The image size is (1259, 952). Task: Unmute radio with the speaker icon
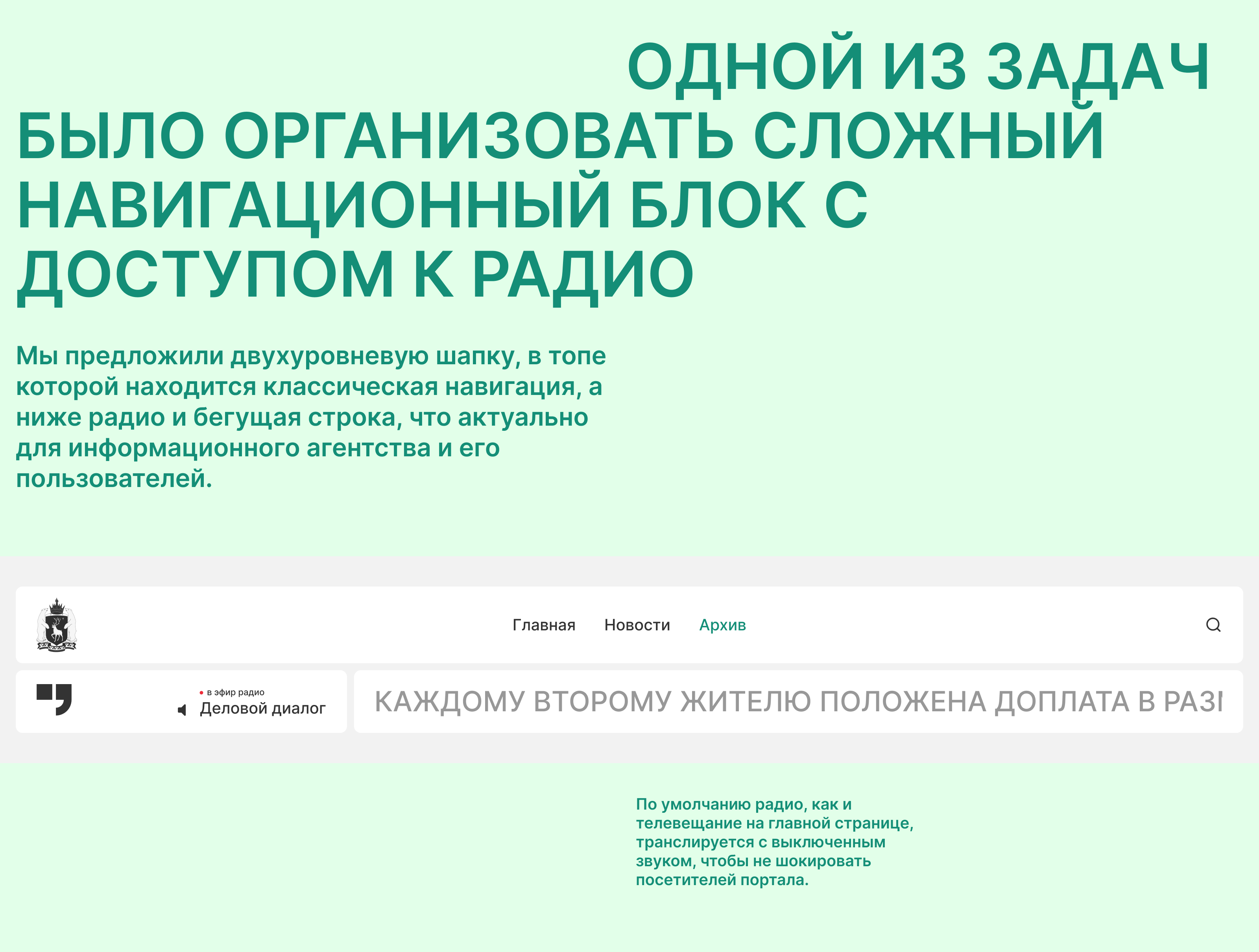182,710
